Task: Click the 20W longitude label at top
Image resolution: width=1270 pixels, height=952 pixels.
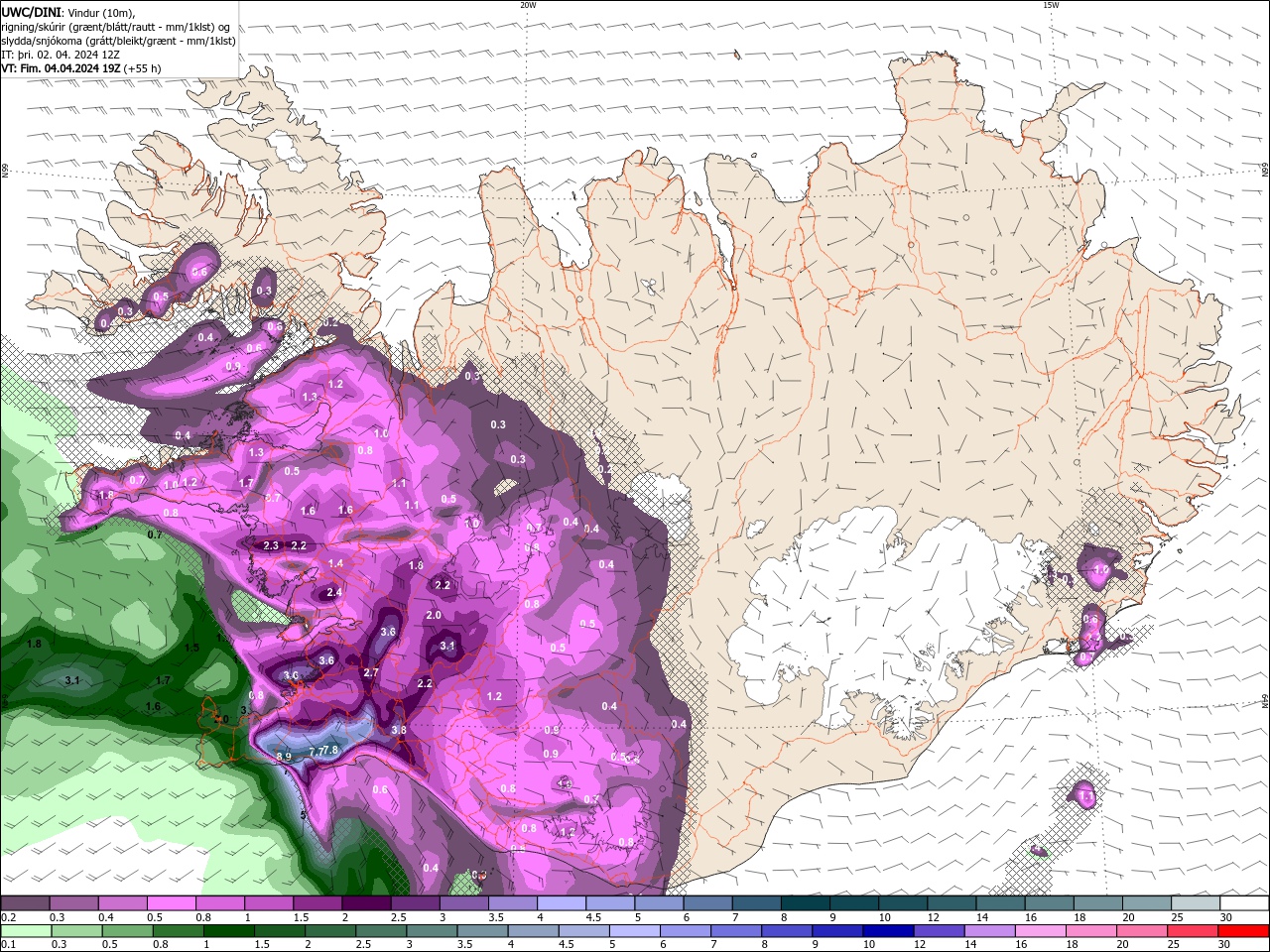Action: click(x=528, y=5)
